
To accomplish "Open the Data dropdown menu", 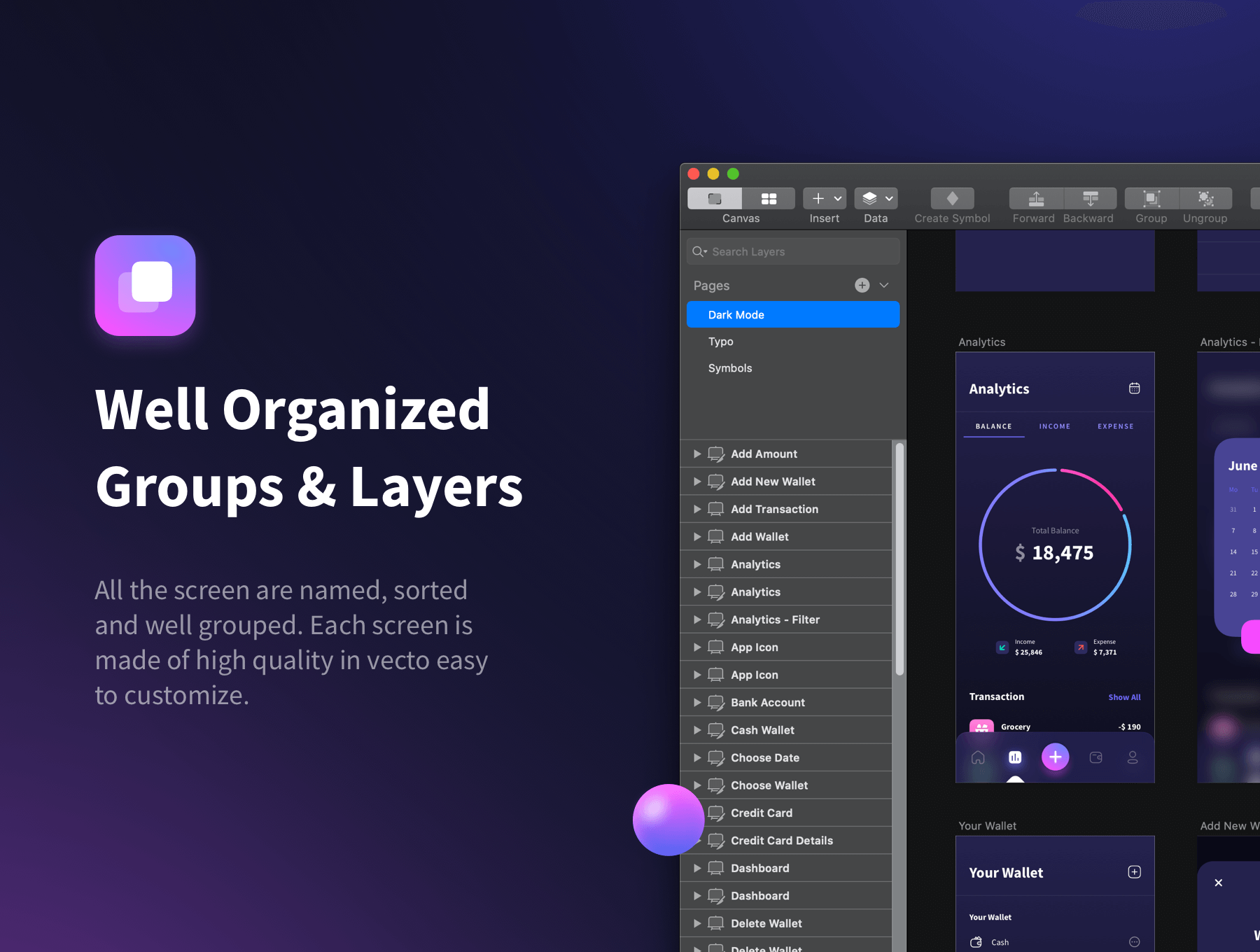I will coord(876,199).
